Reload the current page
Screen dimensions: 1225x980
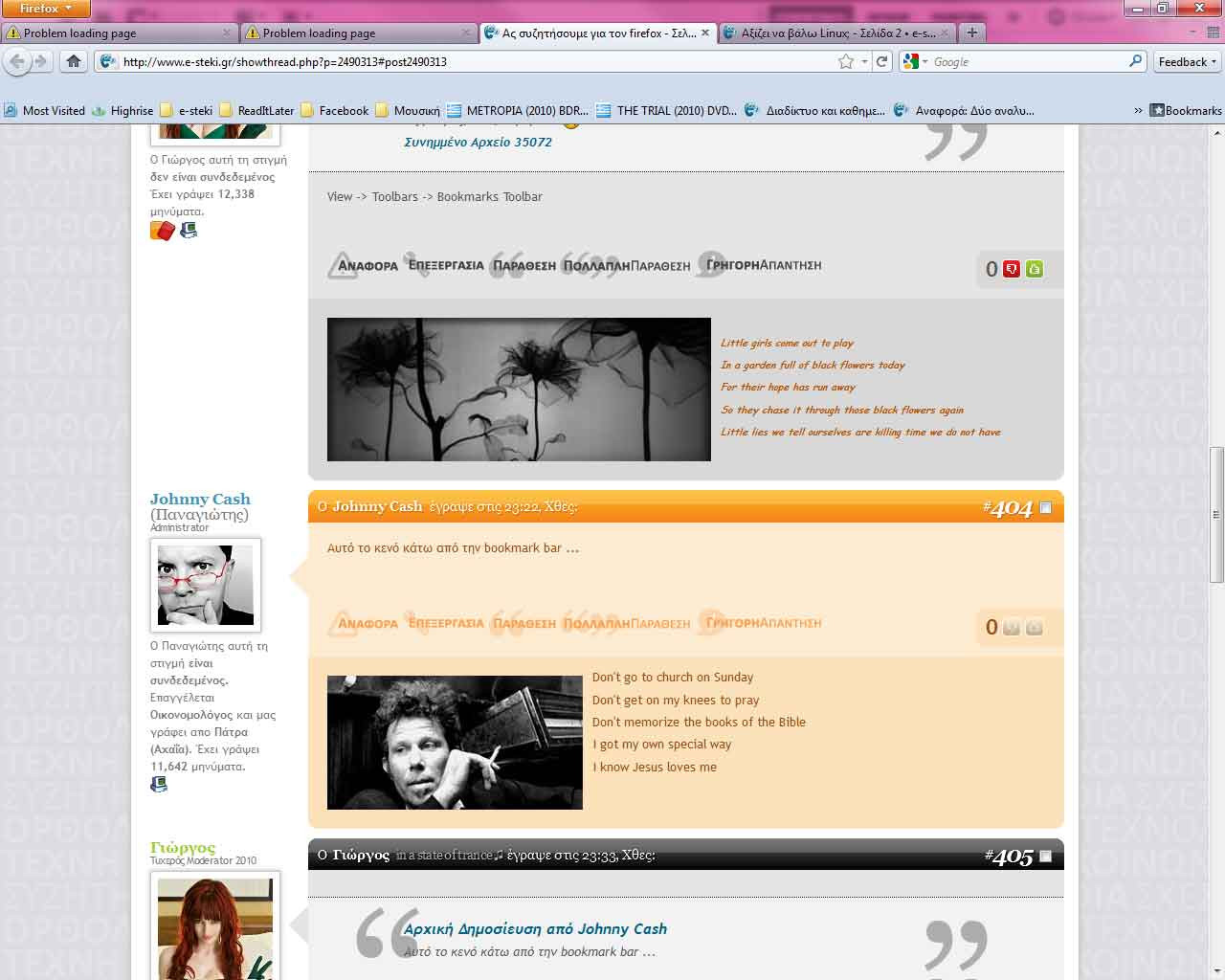tap(882, 61)
